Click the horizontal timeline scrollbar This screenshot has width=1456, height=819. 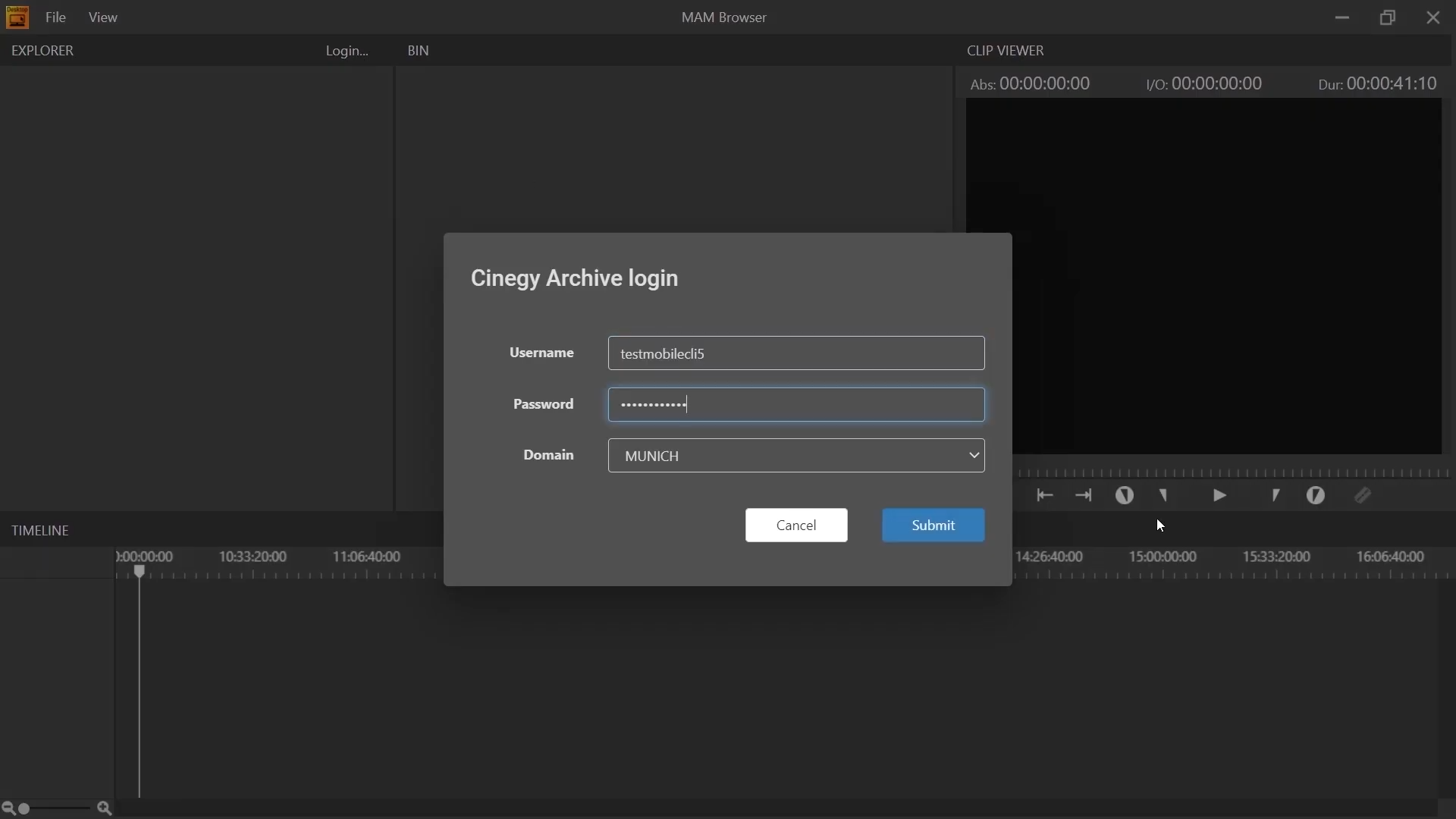point(777,808)
